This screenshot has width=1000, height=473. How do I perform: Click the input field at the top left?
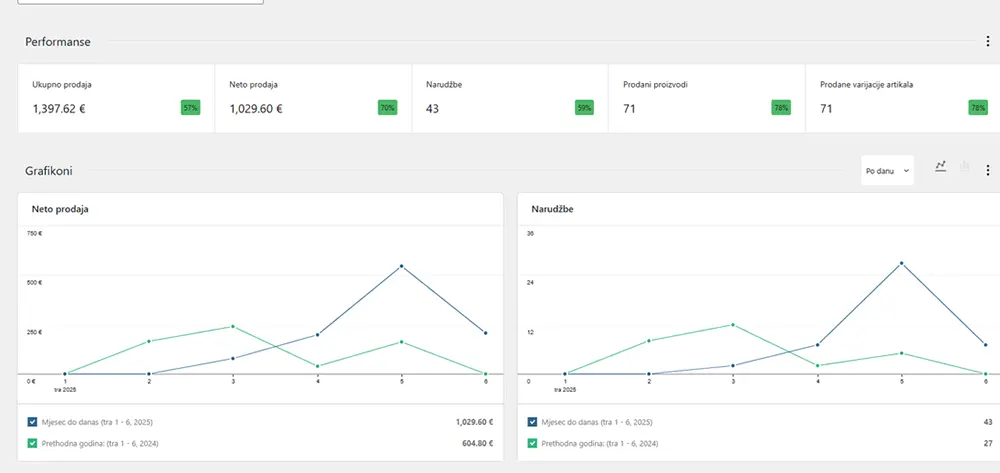pos(140,2)
